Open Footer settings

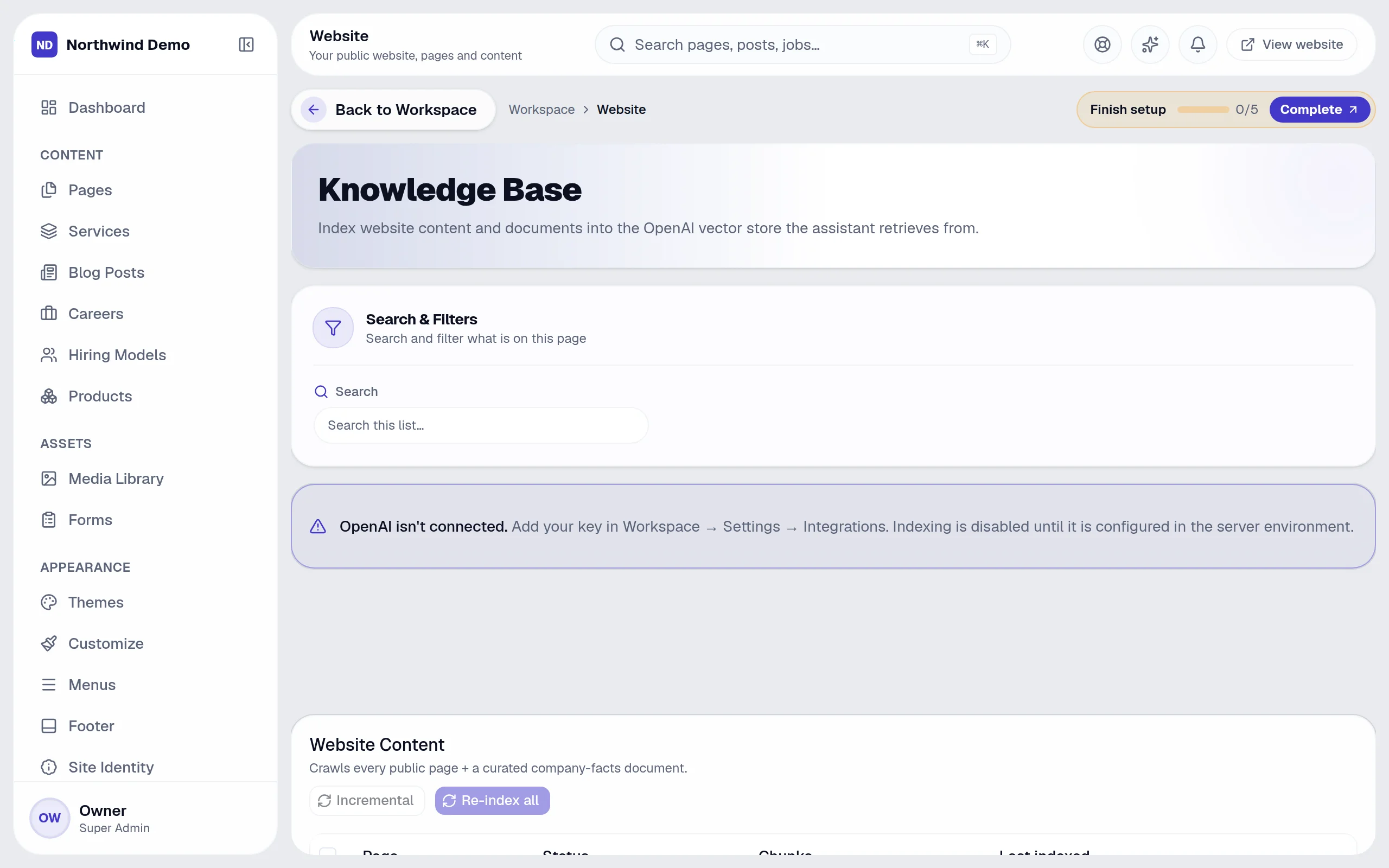(145, 726)
